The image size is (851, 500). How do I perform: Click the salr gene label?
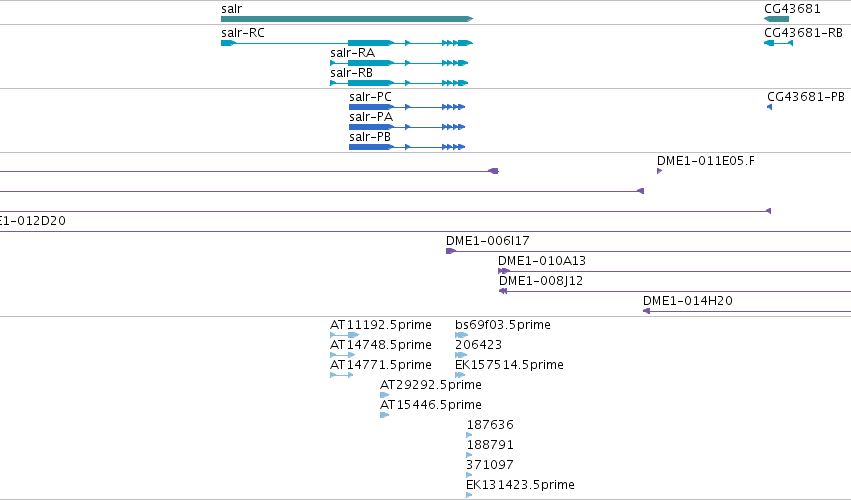click(232, 9)
